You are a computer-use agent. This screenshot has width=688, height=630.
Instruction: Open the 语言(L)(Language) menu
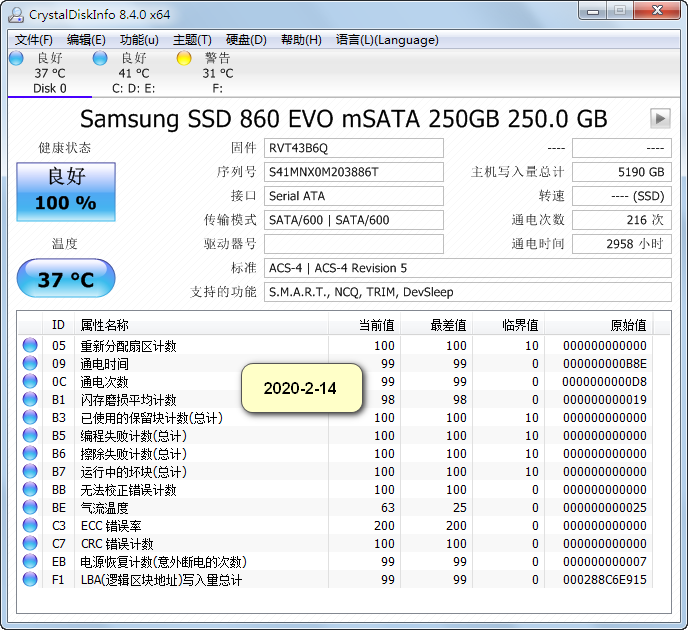pyautogui.click(x=387, y=40)
